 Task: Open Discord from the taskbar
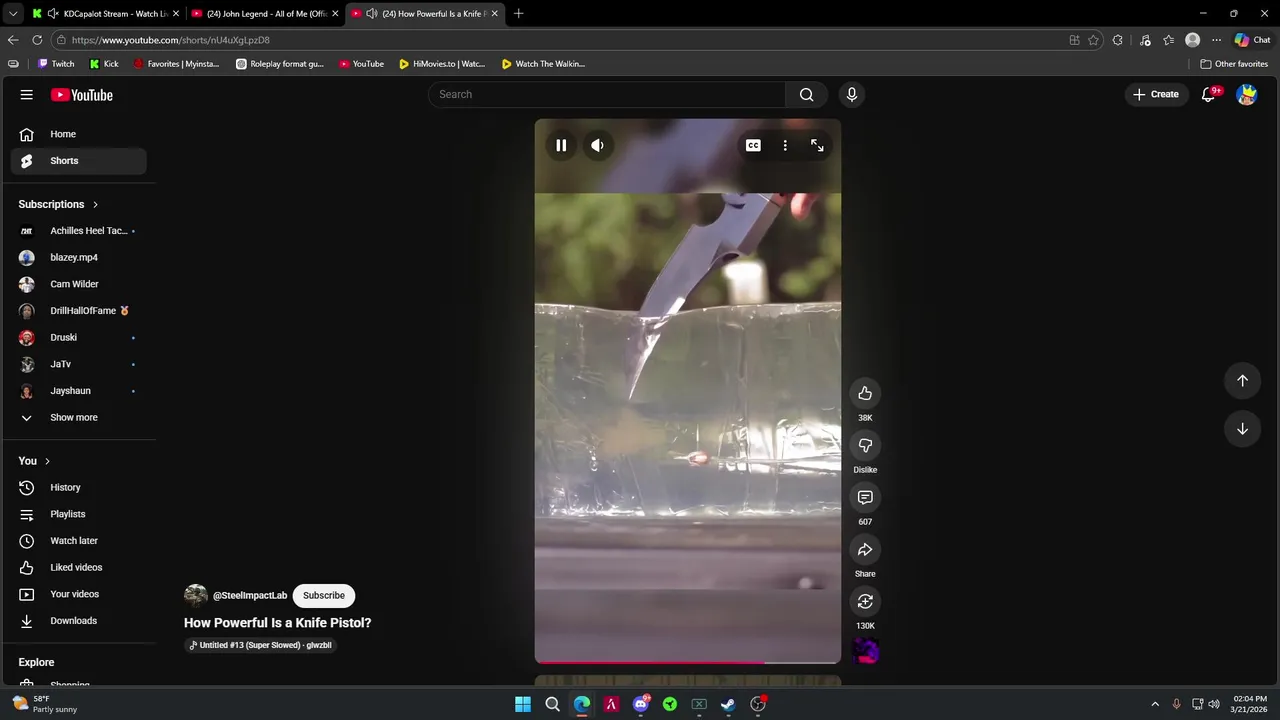pyautogui.click(x=641, y=704)
